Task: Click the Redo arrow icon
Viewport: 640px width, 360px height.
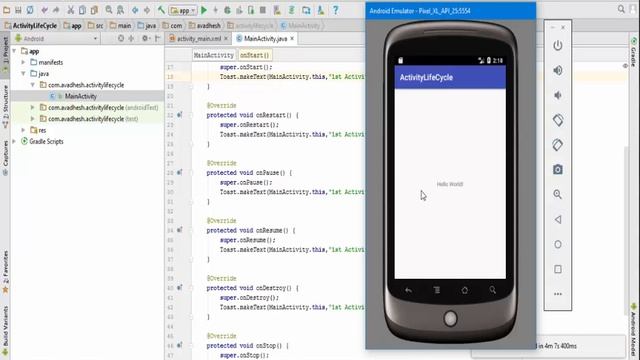Action: (x=56, y=10)
